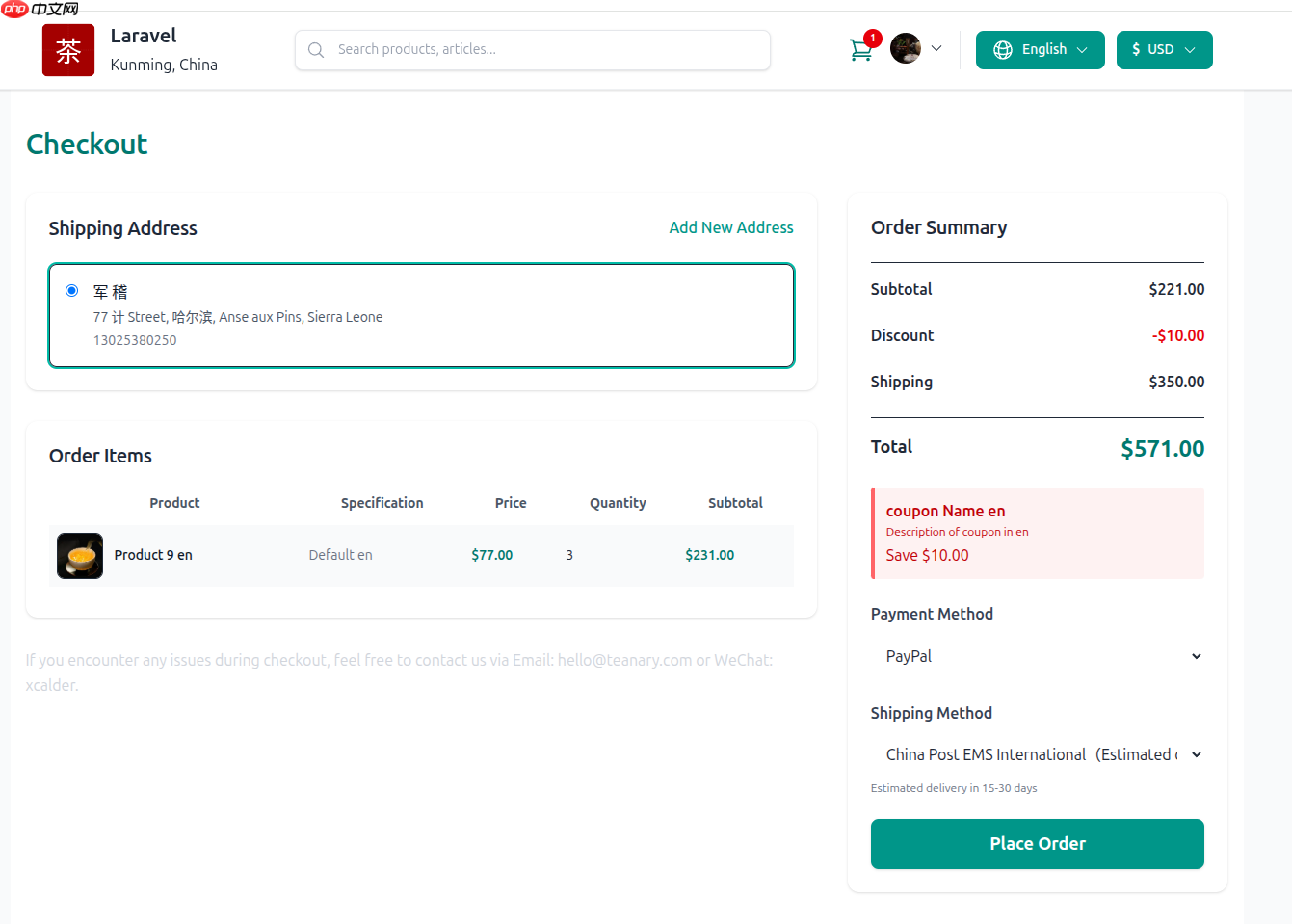Click the red cart badge count
The image size is (1292, 924).
click(873, 39)
